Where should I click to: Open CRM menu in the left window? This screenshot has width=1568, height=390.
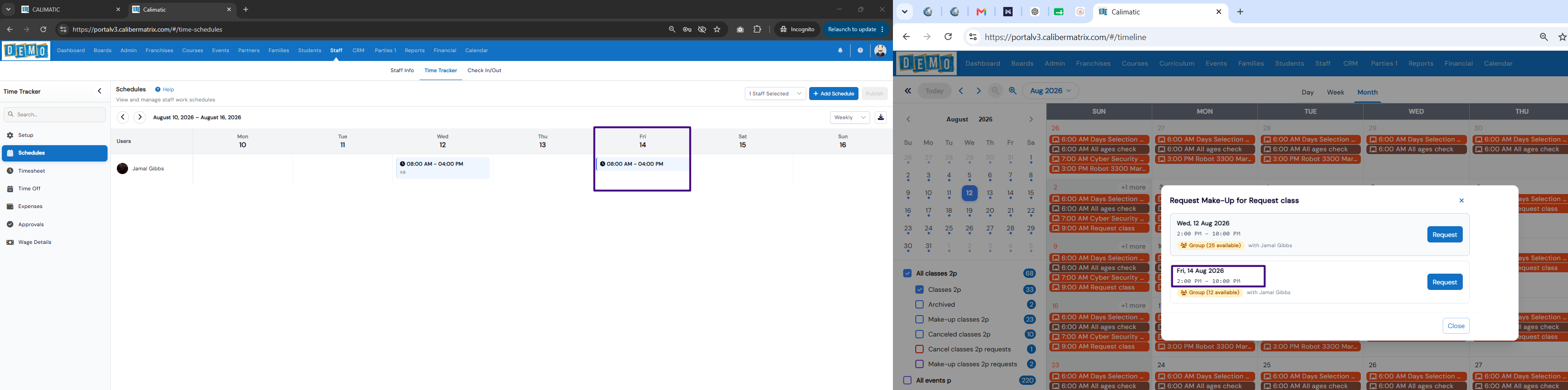coord(358,51)
